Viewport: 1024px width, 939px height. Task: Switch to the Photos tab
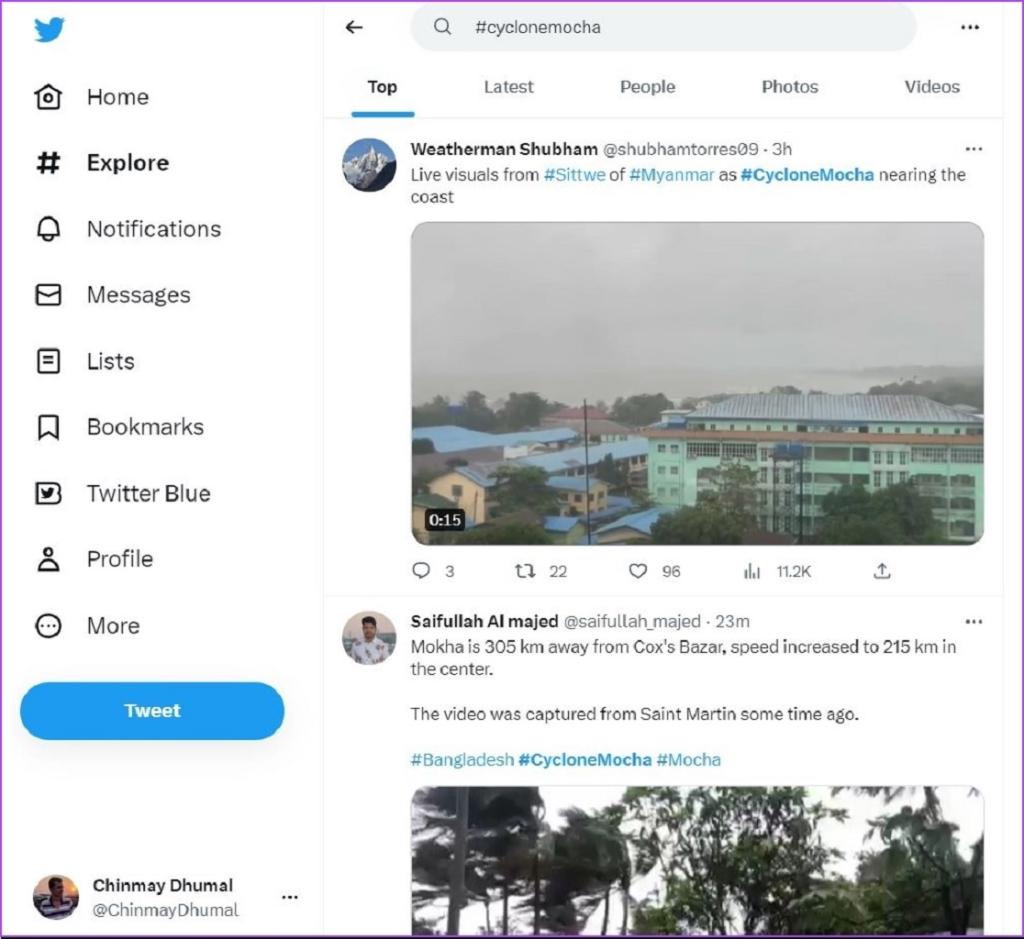click(x=790, y=87)
